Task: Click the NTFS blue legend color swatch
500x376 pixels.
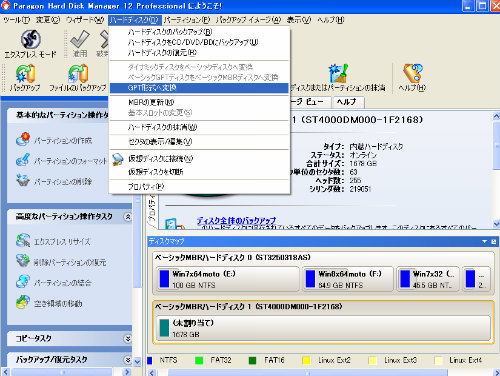Action: tap(150, 360)
